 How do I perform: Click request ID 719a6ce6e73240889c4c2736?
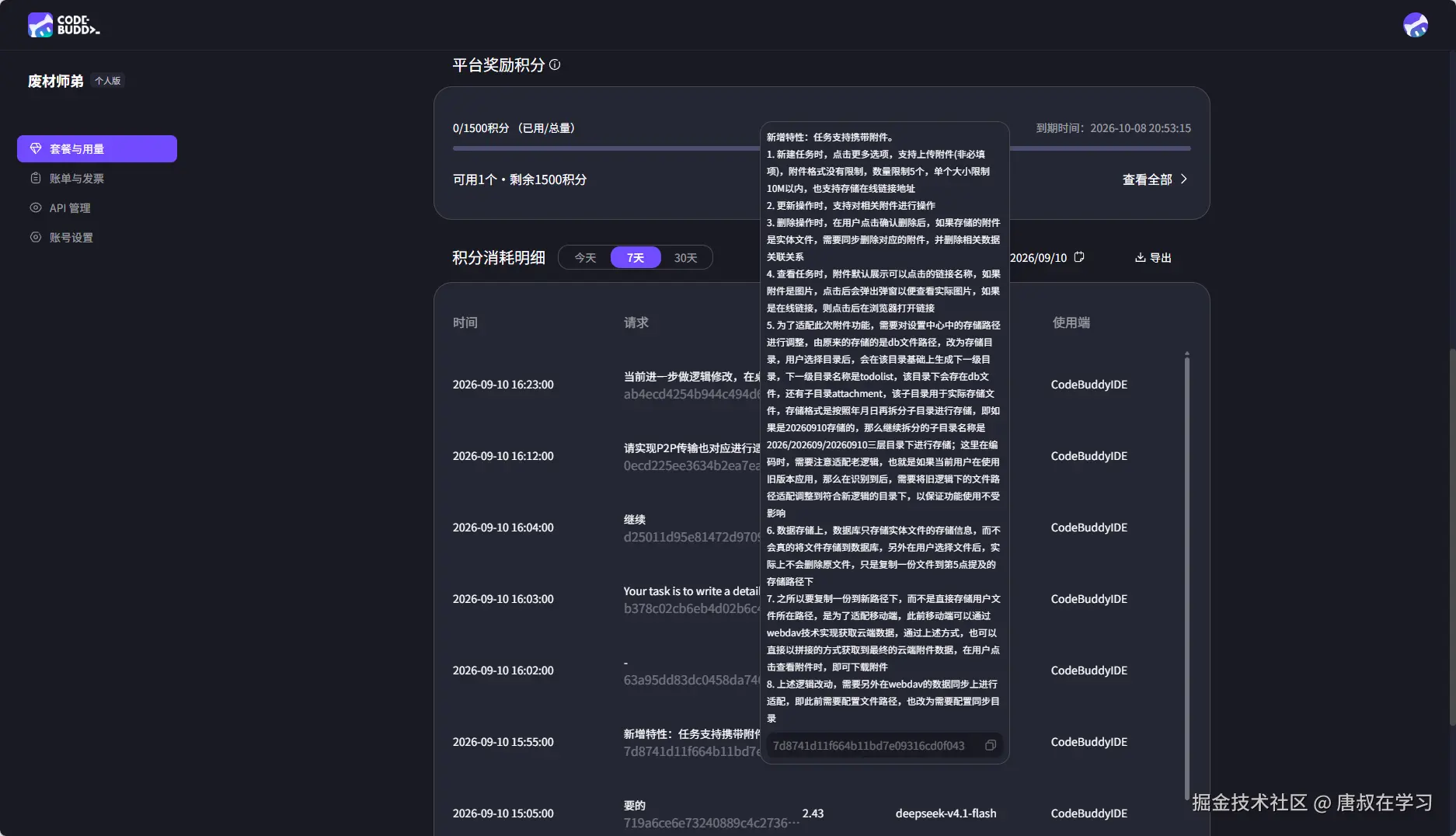point(711,823)
